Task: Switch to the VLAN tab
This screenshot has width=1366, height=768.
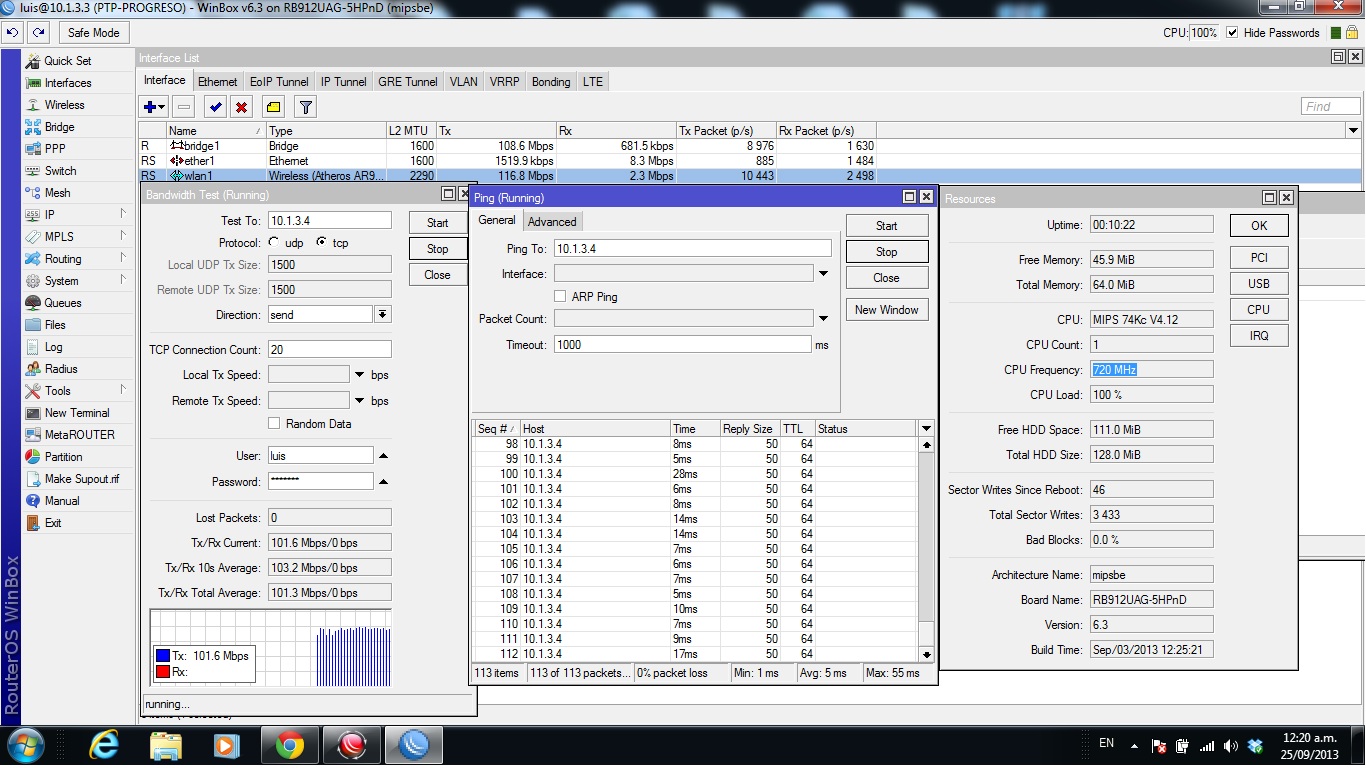Action: click(463, 82)
